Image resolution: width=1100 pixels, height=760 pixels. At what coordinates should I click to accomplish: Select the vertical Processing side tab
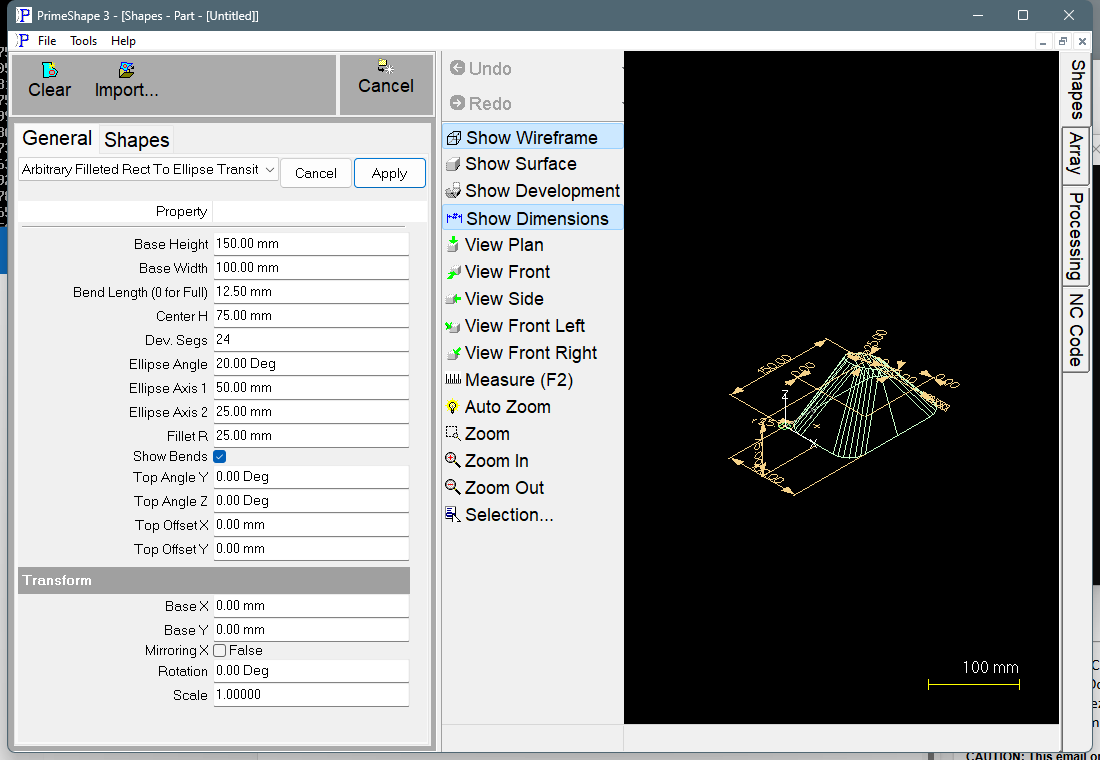(x=1077, y=236)
